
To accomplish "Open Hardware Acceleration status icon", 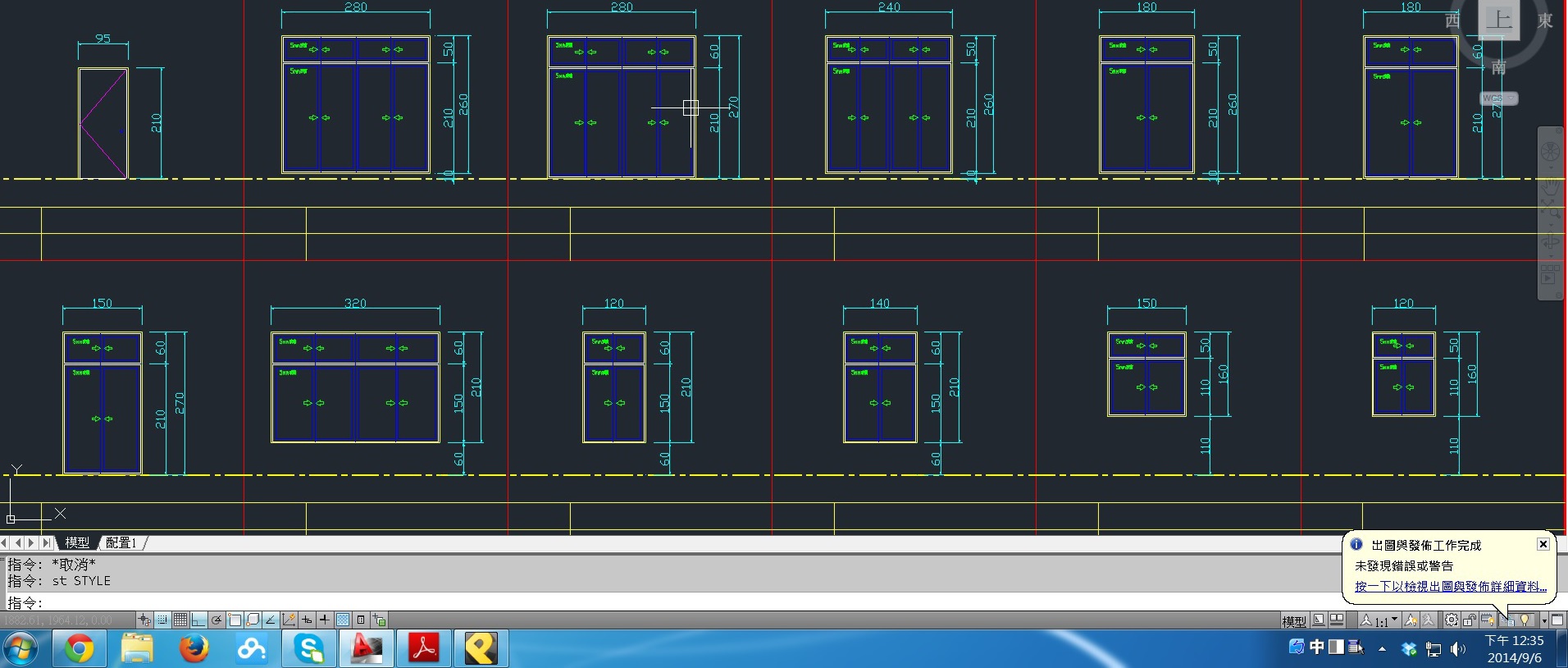I will point(1488,620).
